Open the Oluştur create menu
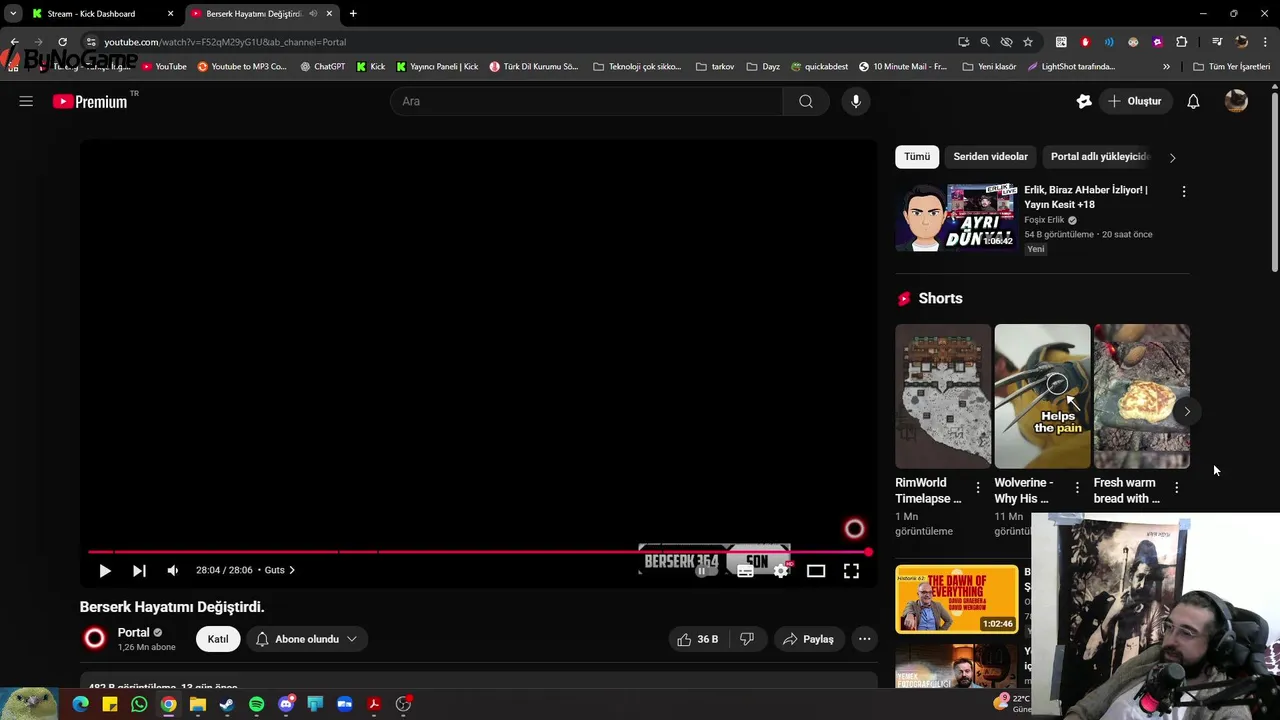 [x=1135, y=101]
